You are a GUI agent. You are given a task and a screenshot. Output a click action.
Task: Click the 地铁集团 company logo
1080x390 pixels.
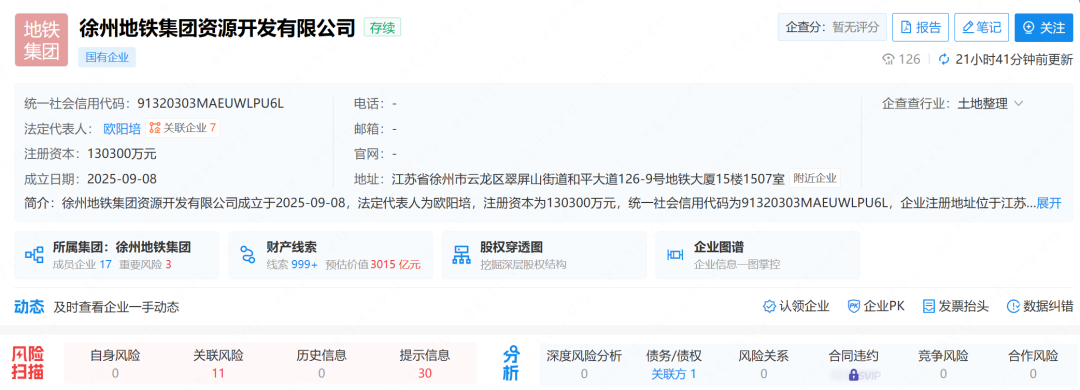(41, 40)
